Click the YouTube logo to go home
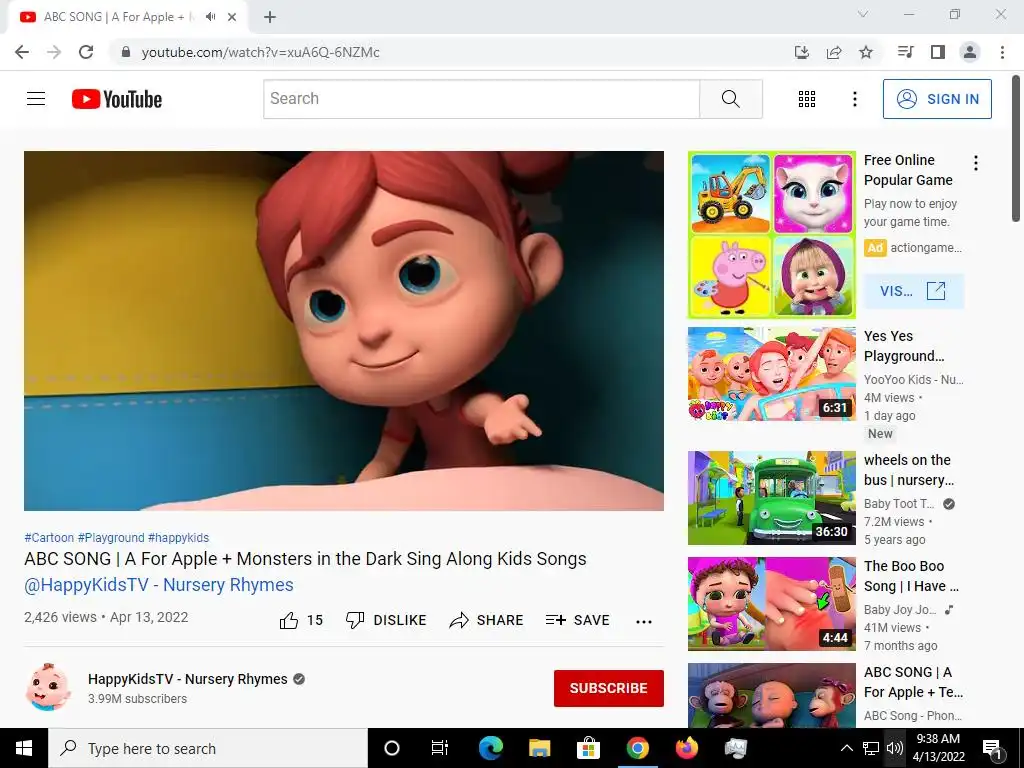Image resolution: width=1024 pixels, height=768 pixels. tap(117, 99)
